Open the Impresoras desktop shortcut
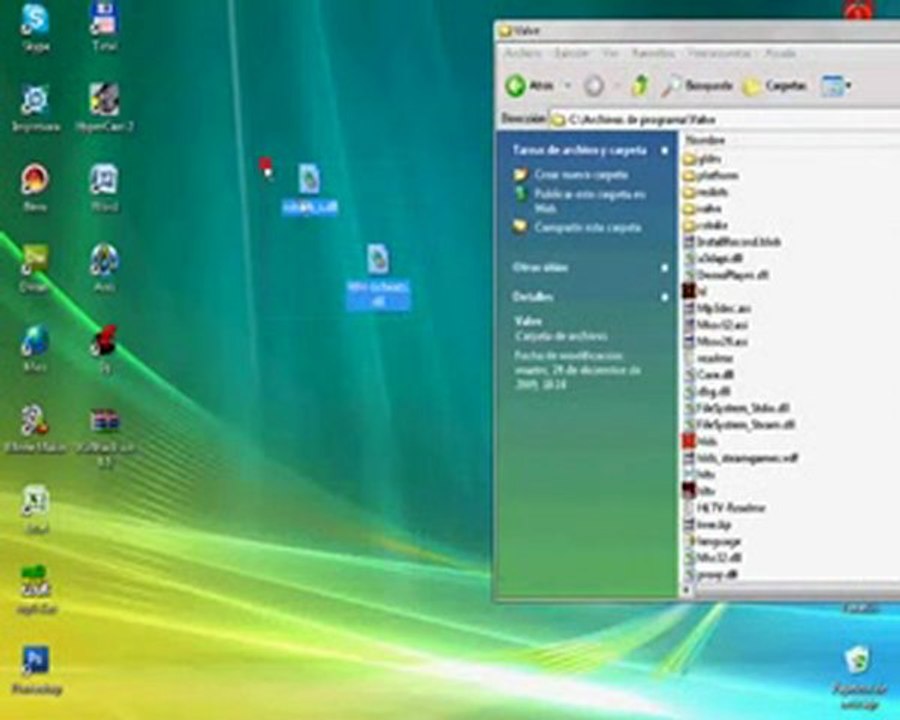The width and height of the screenshot is (900, 720). pyautogui.click(x=35, y=108)
